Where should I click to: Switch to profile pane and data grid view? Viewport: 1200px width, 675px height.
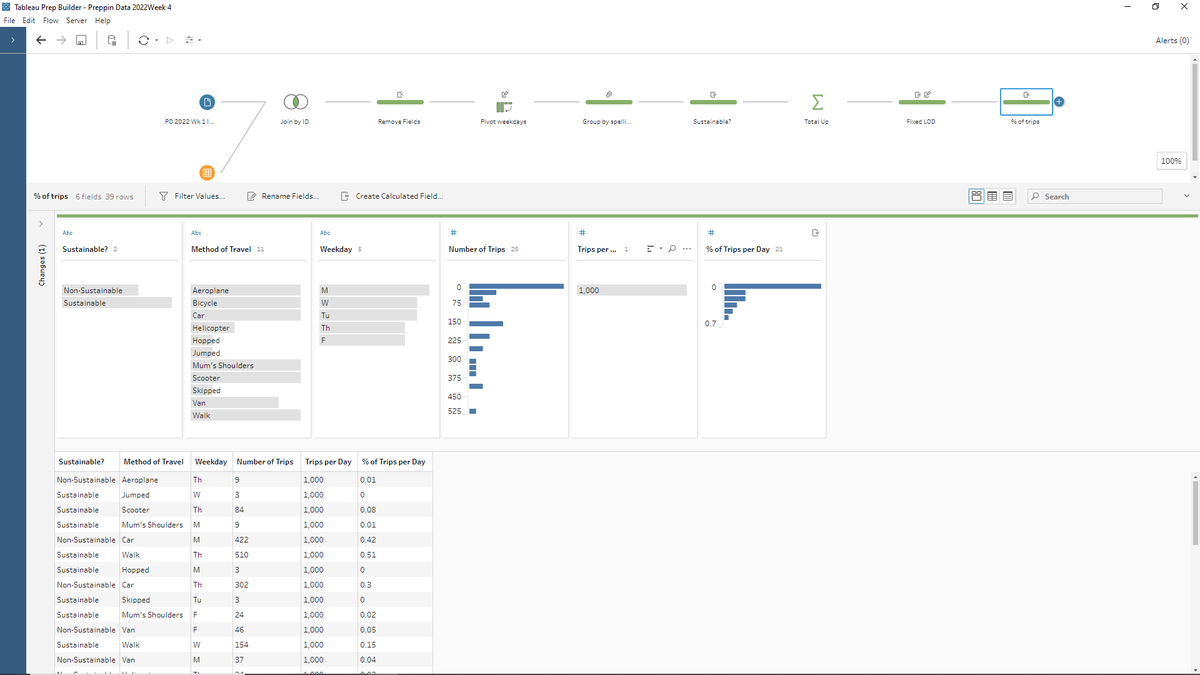[x=976, y=196]
